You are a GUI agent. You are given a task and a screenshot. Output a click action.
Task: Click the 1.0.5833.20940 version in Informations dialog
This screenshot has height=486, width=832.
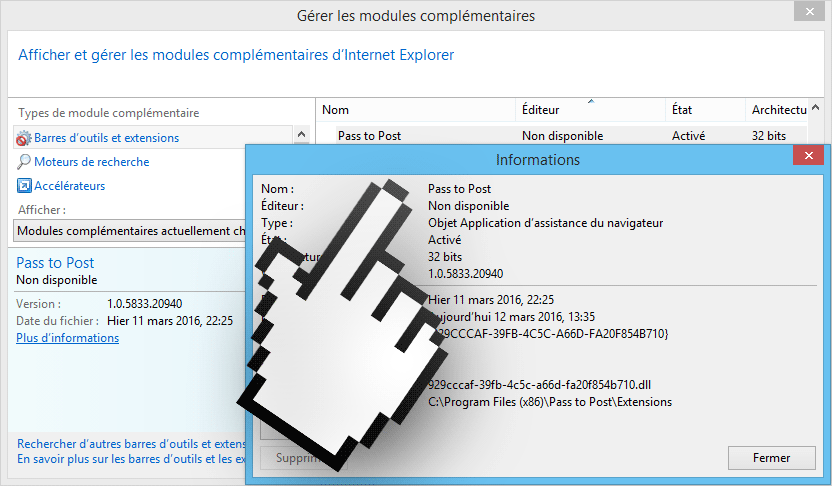(465, 274)
